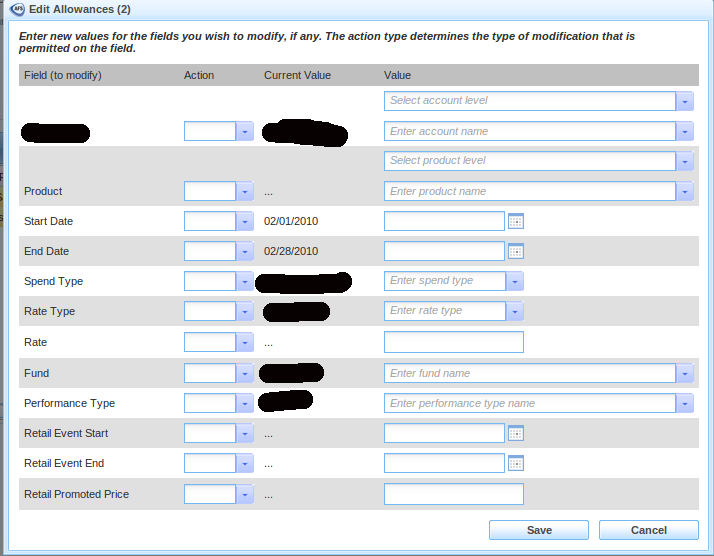Open the Fund name dropdown arrow
This screenshot has height=556, width=714.
pos(685,373)
